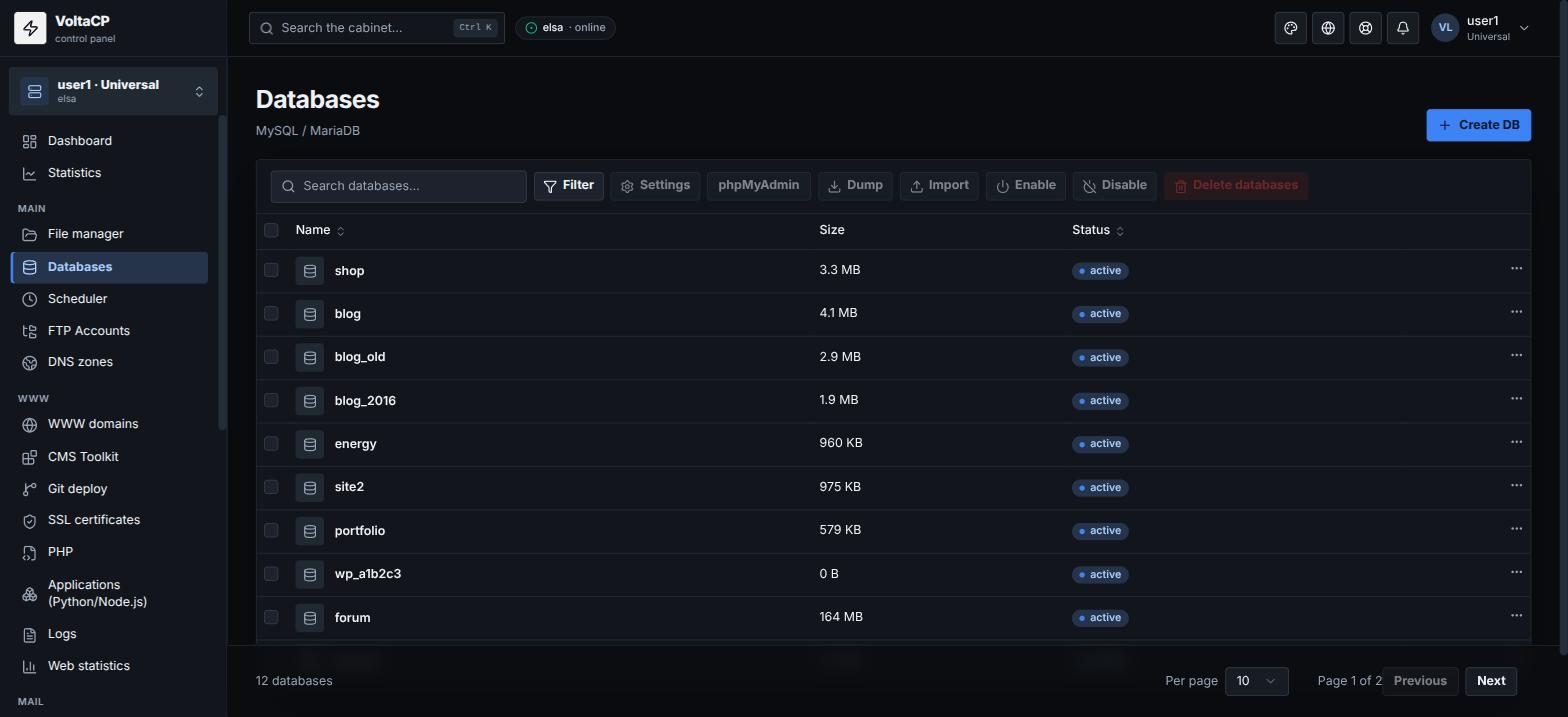Sort databases by Name column
The width and height of the screenshot is (1568, 717).
[320, 230]
